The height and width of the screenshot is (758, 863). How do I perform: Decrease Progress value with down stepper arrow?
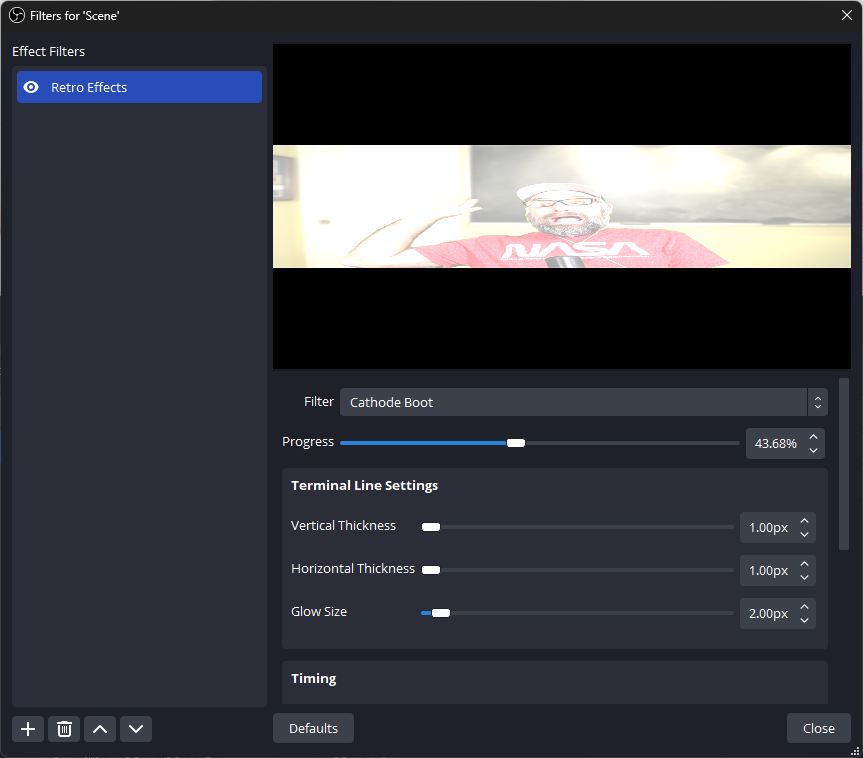(x=813, y=450)
